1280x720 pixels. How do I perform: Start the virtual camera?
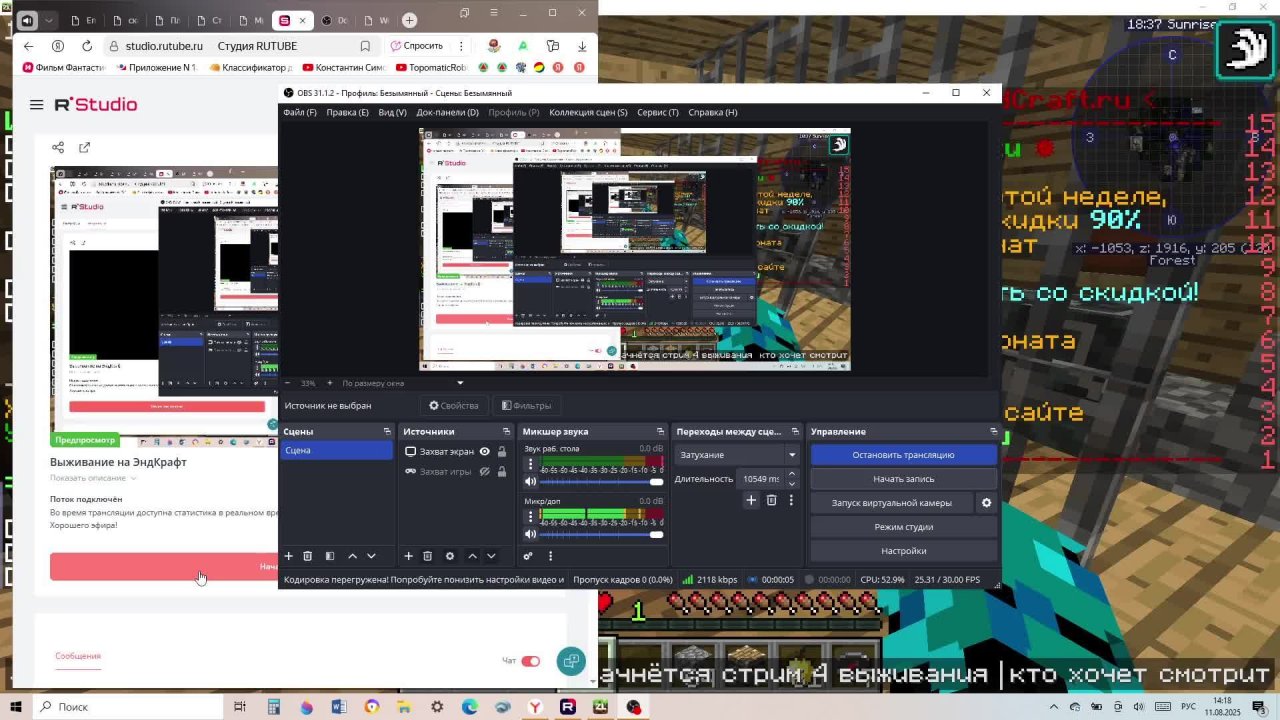(x=891, y=503)
